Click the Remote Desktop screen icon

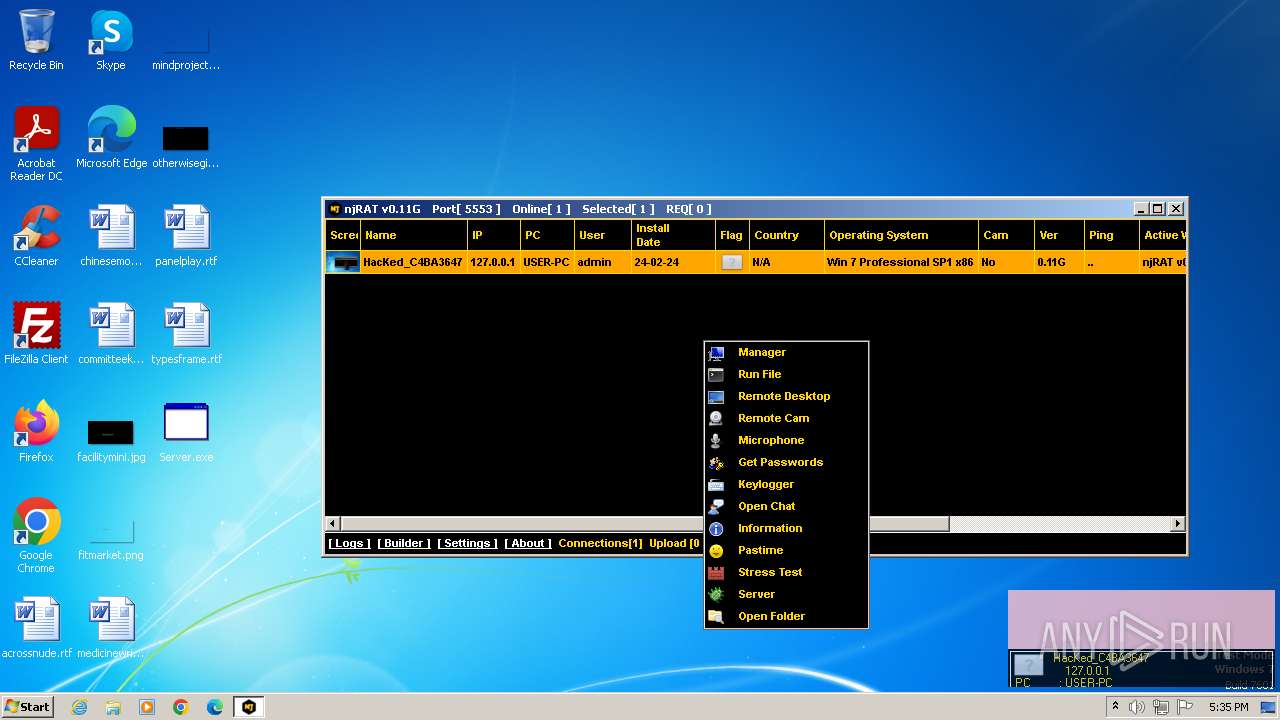click(x=716, y=397)
